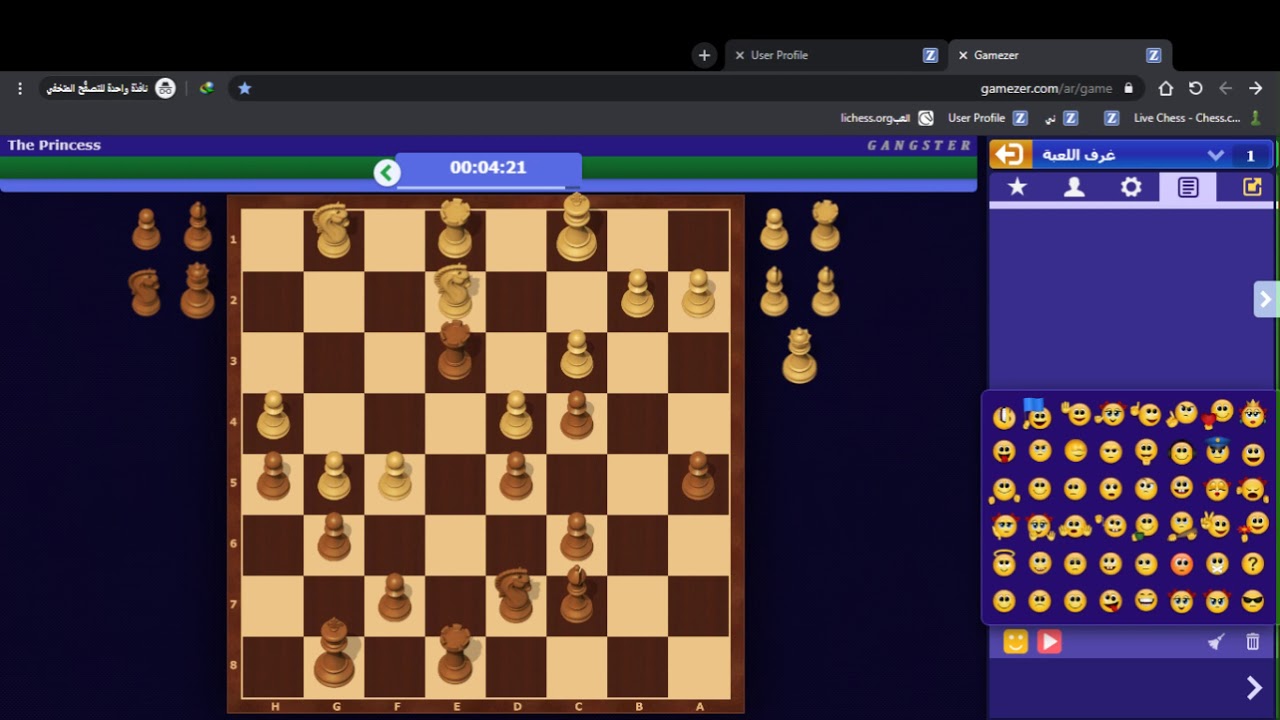The image size is (1280, 720).
Task: Open the pop-out window icon
Action: pos(1252,187)
